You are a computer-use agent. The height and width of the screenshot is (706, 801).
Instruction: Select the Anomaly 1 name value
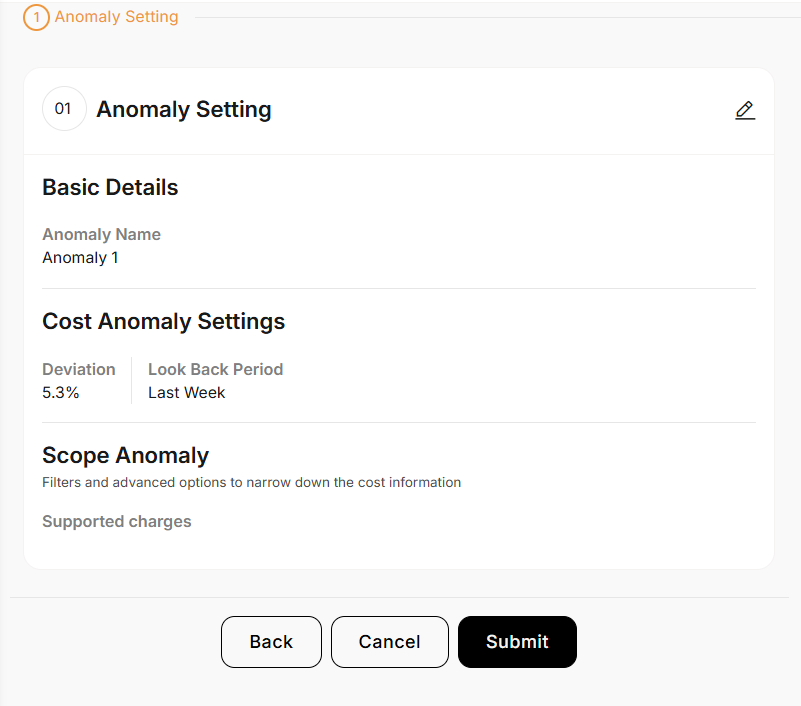[x=80, y=257]
